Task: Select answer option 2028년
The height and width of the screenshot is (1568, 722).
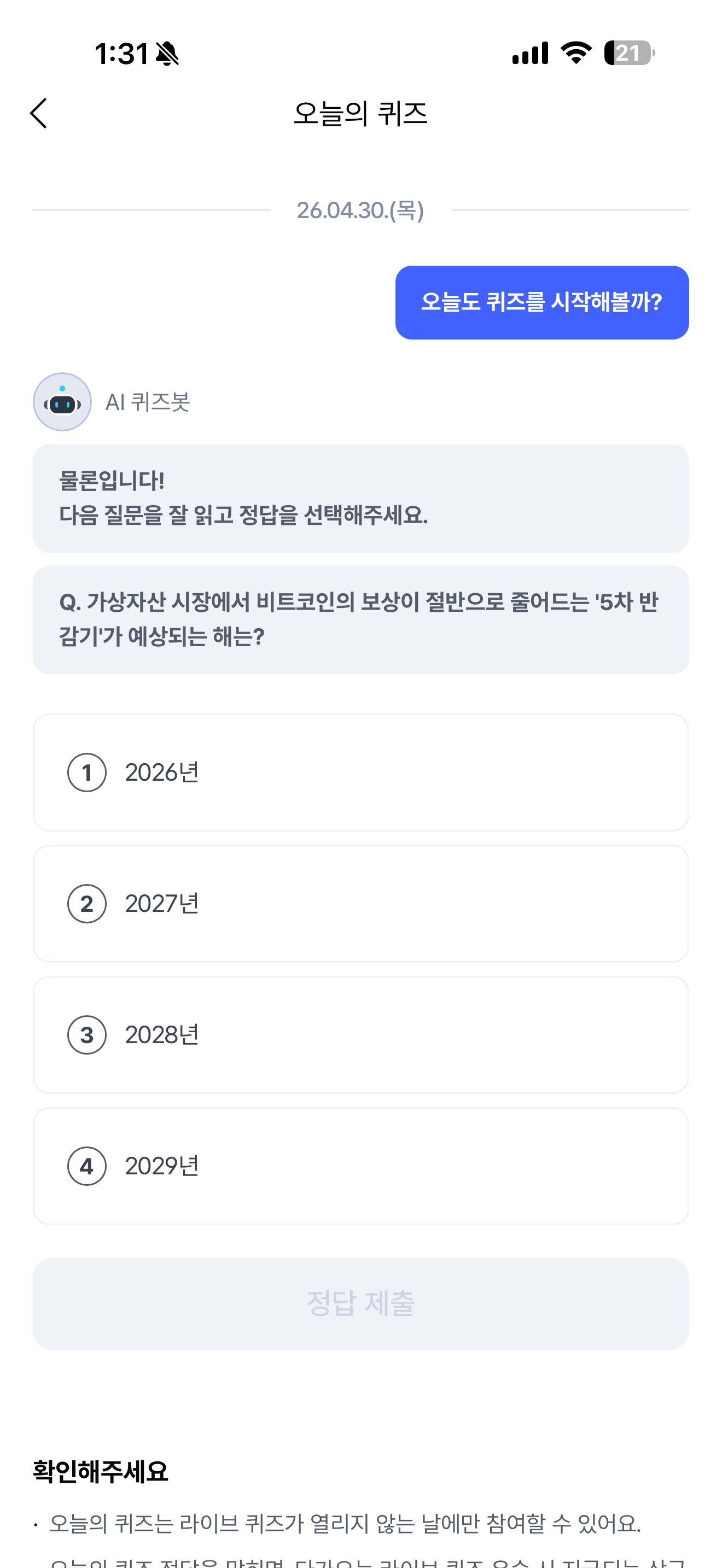Action: [x=361, y=1035]
